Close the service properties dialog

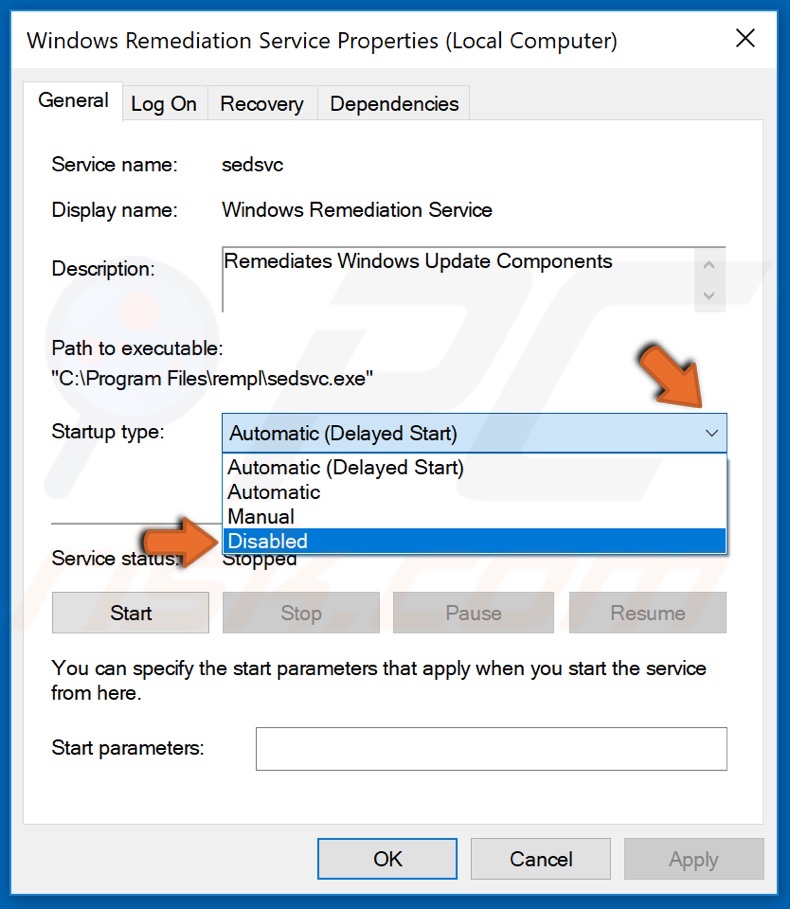[x=745, y=39]
